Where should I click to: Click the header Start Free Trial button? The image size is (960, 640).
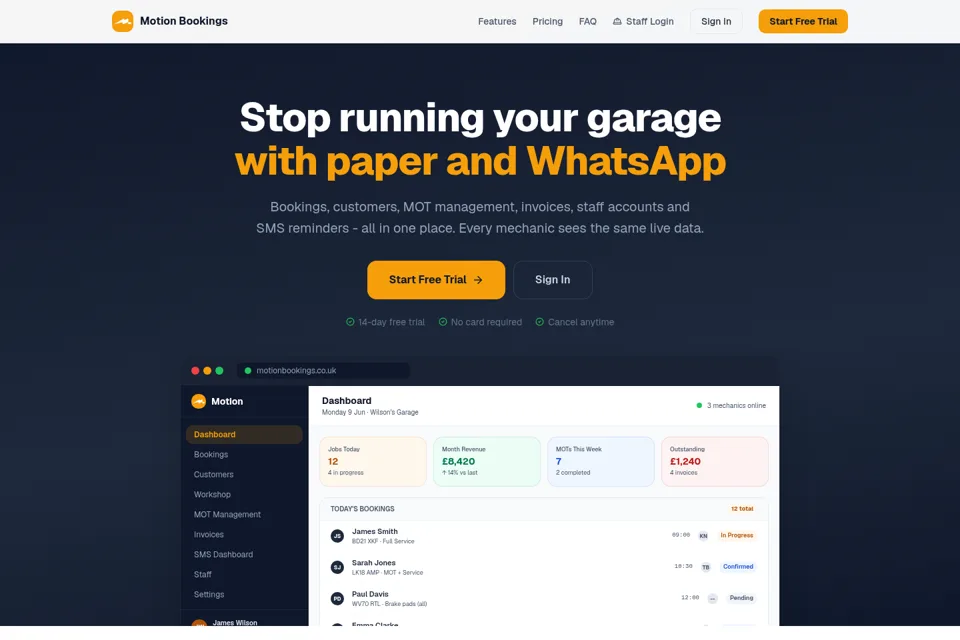[803, 21]
